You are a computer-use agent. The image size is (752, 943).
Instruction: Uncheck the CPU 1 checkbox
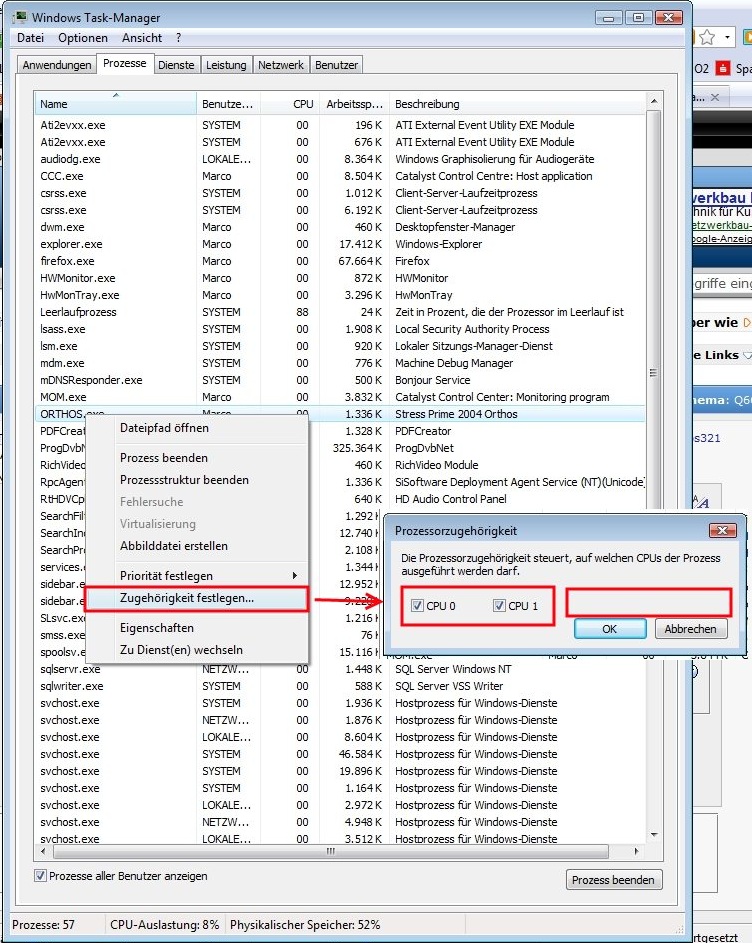(499, 606)
